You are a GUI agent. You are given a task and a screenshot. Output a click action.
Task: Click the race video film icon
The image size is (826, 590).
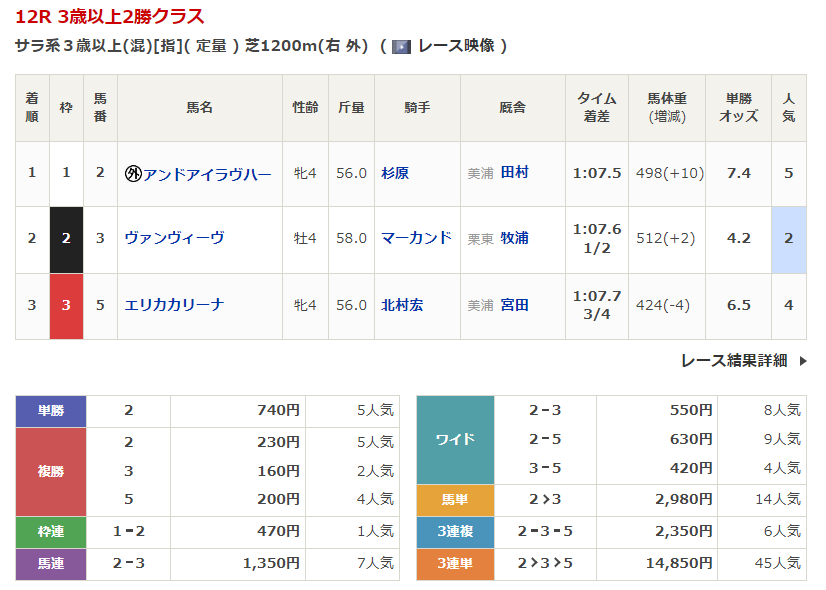[402, 46]
